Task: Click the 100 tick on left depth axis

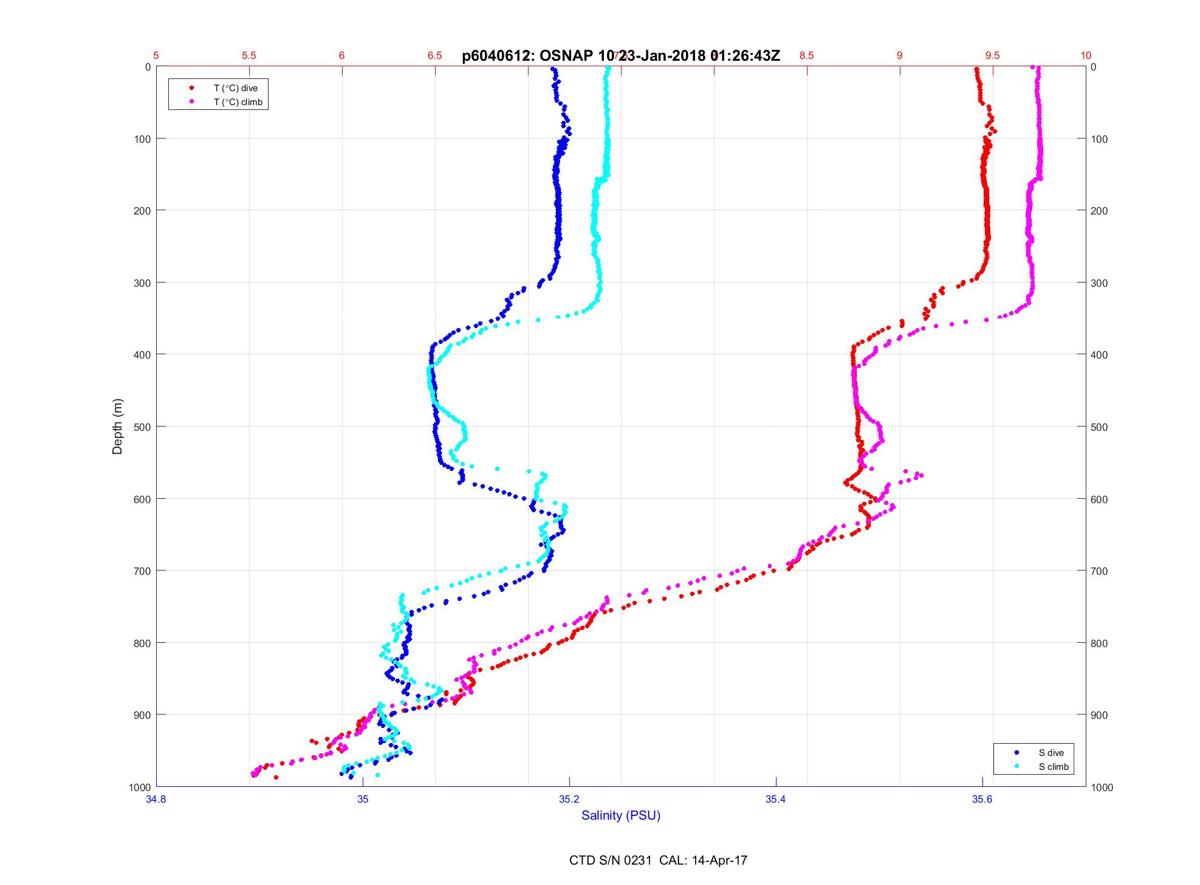Action: coord(142,139)
